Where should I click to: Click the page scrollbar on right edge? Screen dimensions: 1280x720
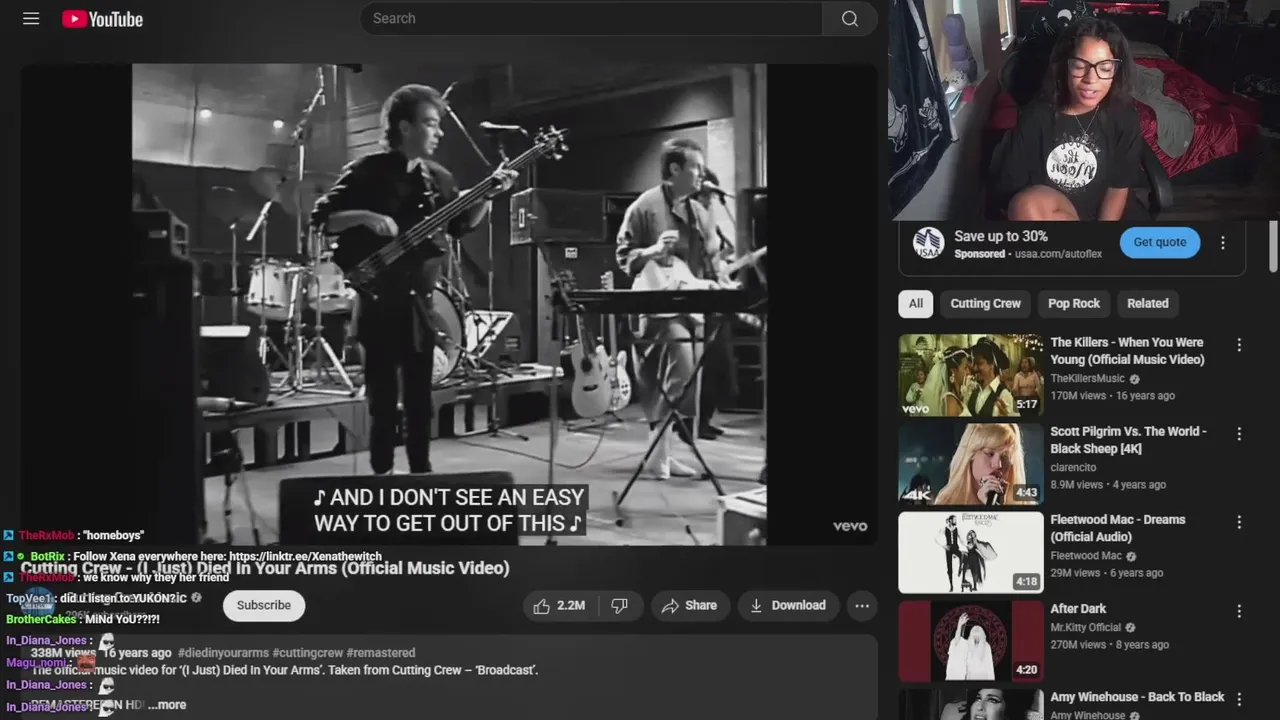pyautogui.click(x=1273, y=245)
